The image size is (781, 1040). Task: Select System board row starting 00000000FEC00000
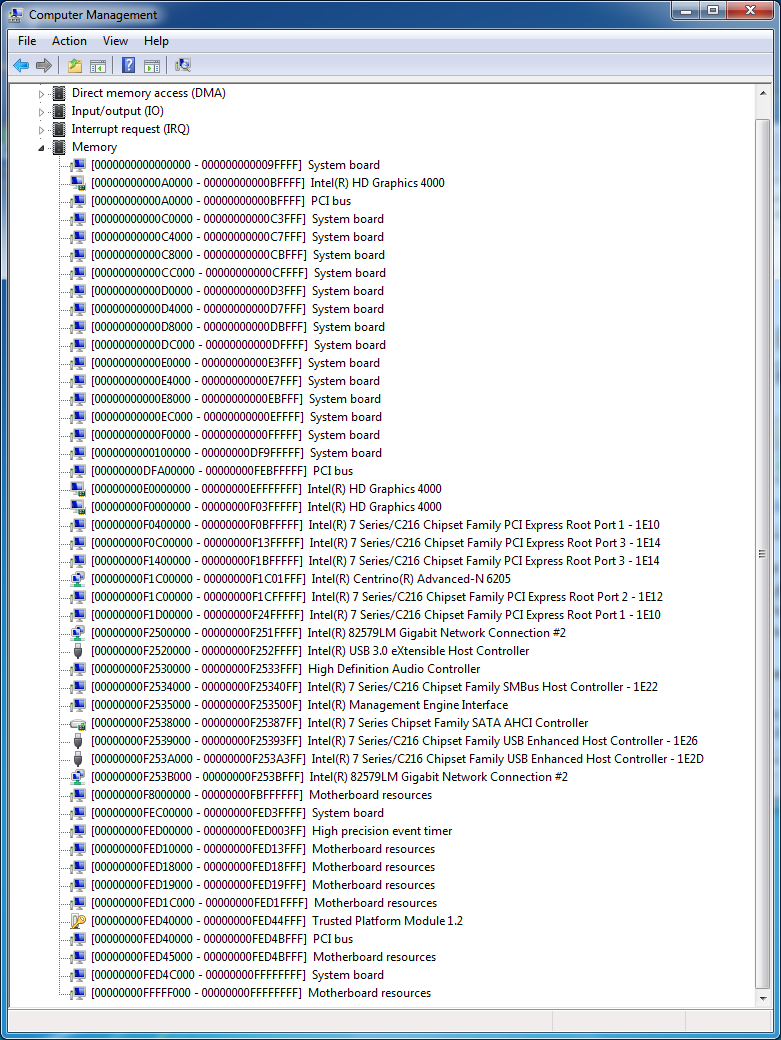237,812
